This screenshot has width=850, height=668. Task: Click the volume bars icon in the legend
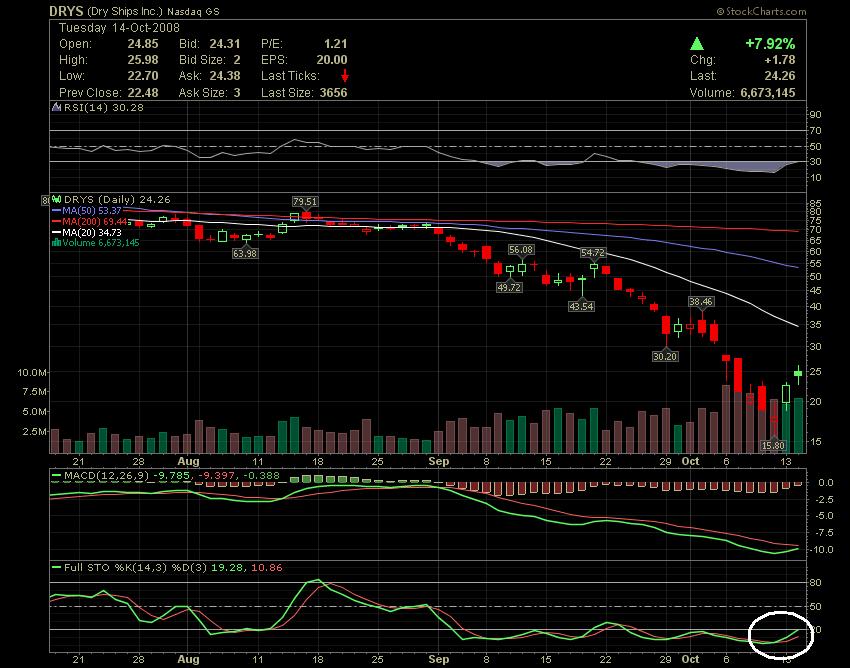(x=56, y=243)
